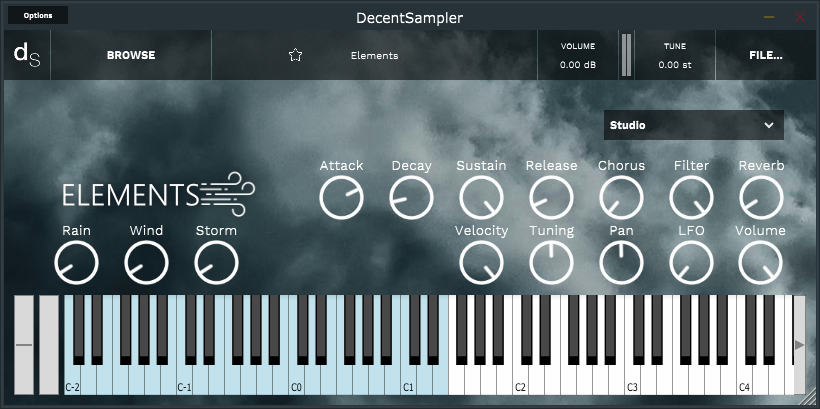Favorite the Elements preset with the star
This screenshot has width=820, height=409.
click(295, 55)
